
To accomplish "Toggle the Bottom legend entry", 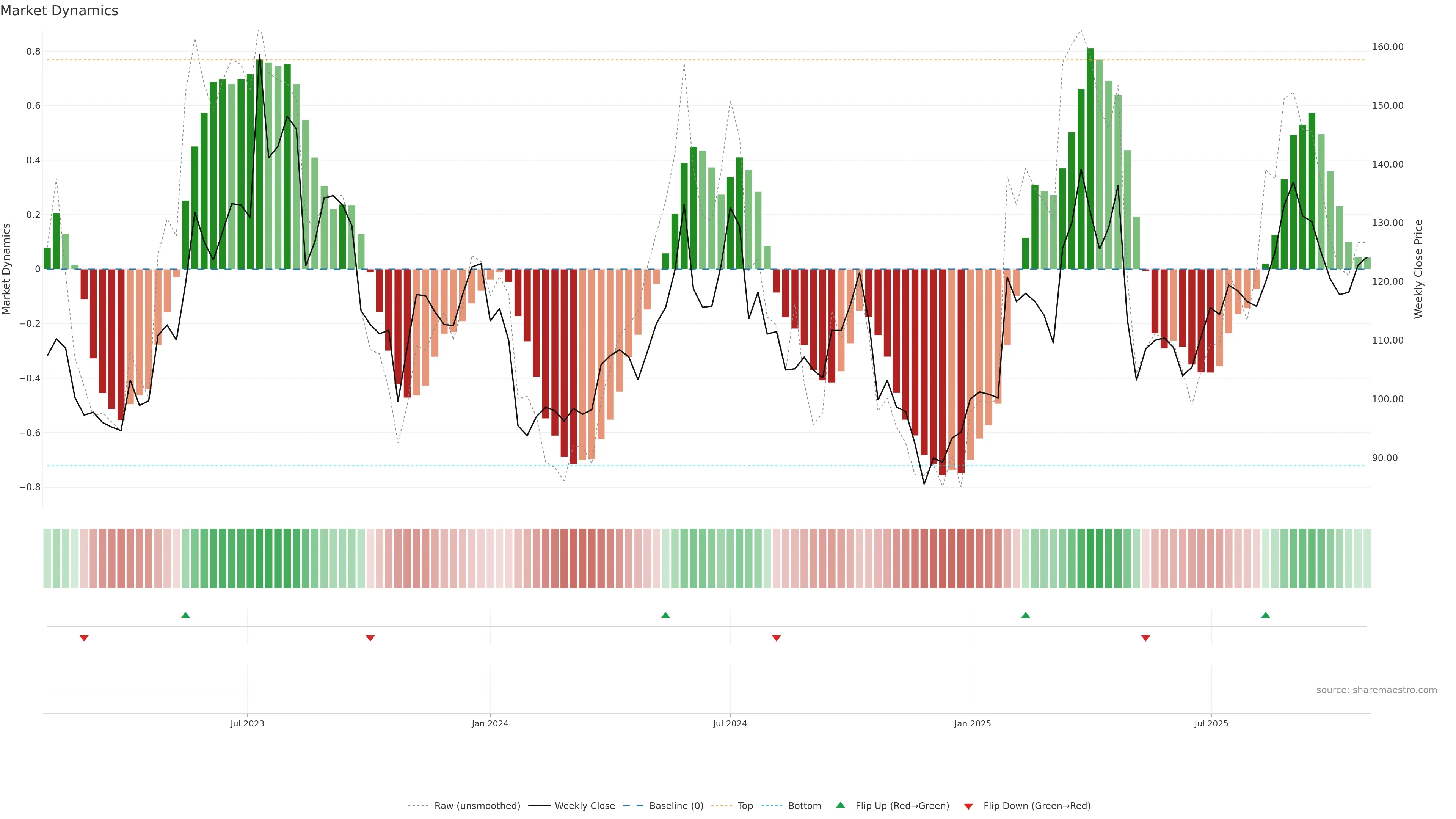I will click(x=804, y=806).
